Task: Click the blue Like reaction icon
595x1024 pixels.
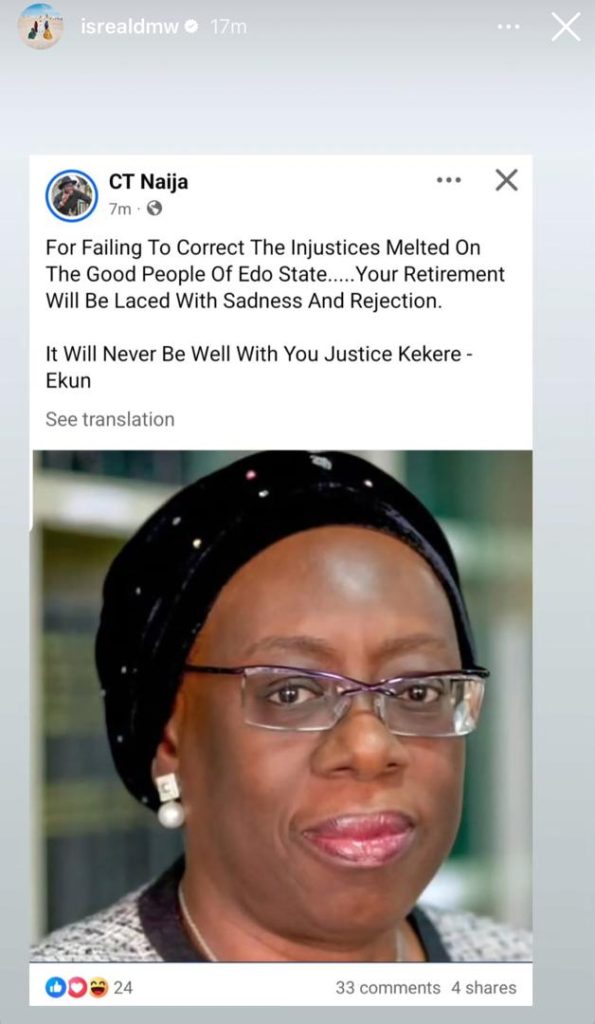Action: [x=54, y=988]
